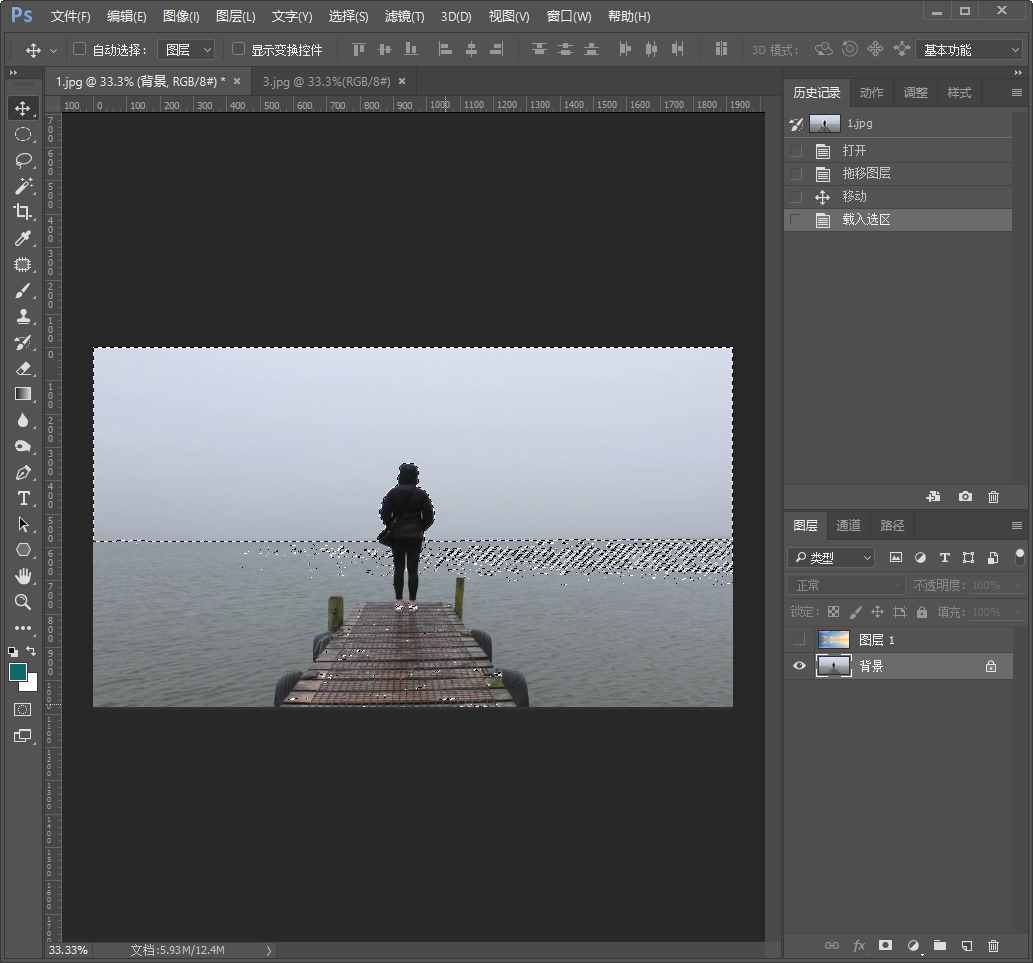Switch to the 3.jpg document tab
1033x963 pixels.
[326, 82]
